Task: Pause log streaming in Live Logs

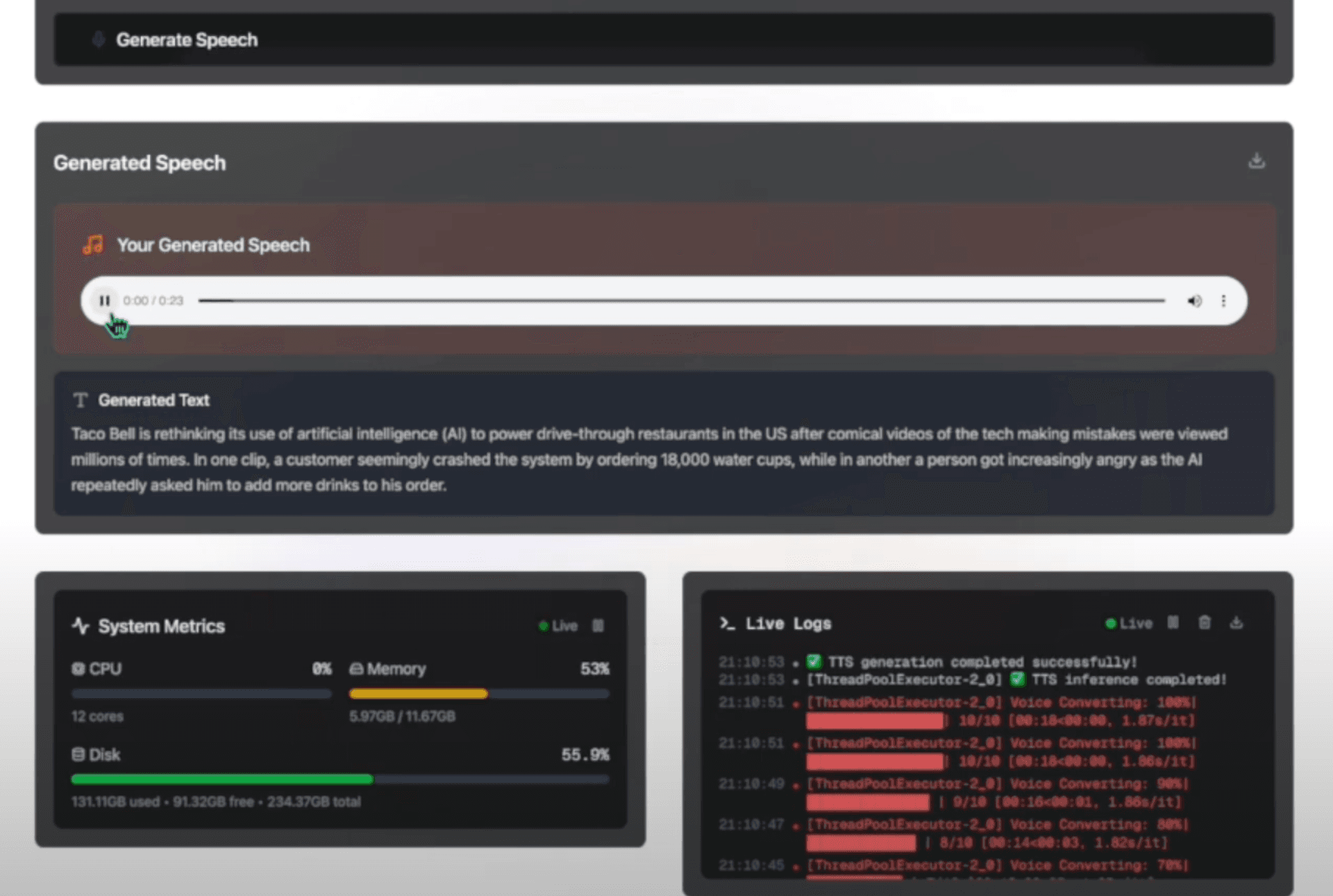Action: tap(1173, 623)
